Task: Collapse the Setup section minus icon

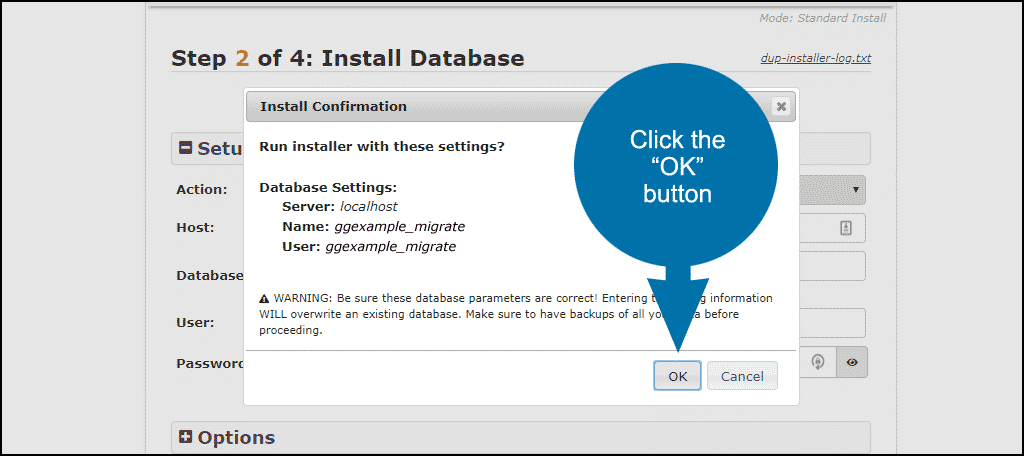Action: coord(185,148)
